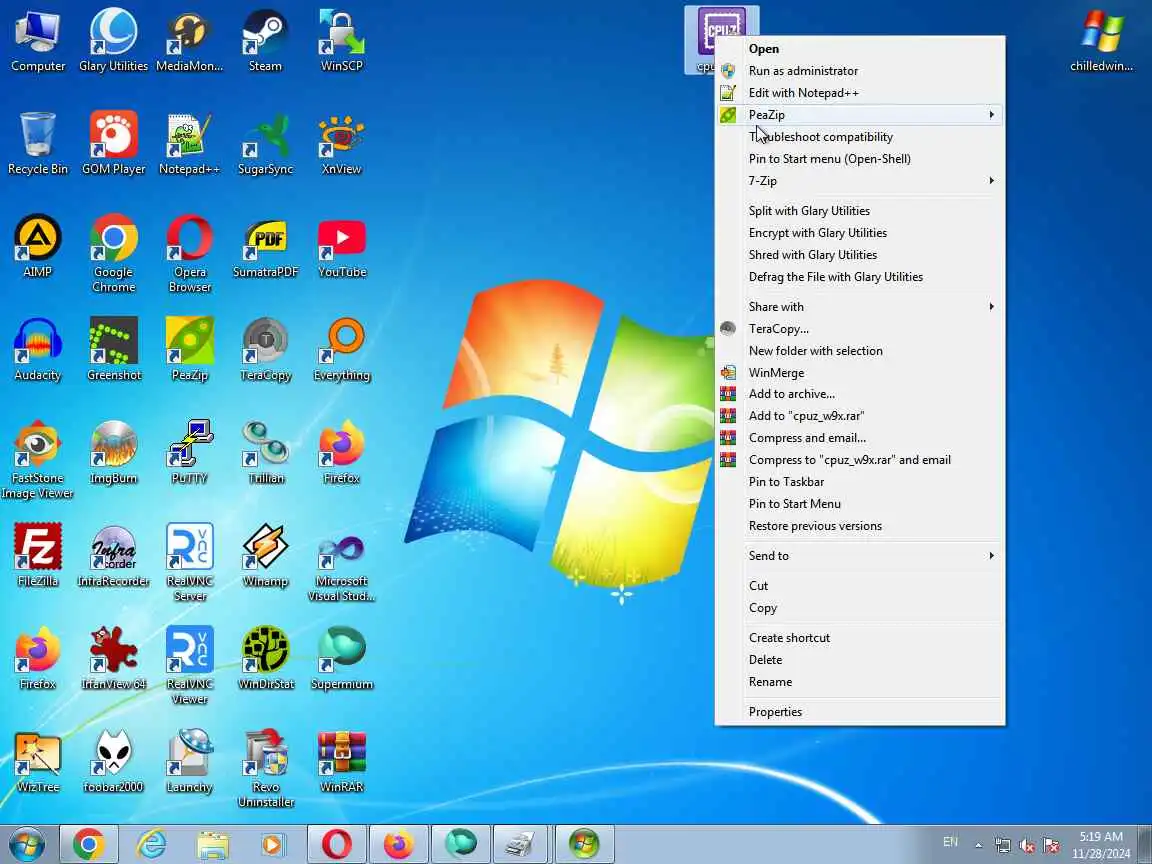Image resolution: width=1152 pixels, height=864 pixels.
Task: Select the Google Chrome desktop icon
Action: [x=113, y=253]
